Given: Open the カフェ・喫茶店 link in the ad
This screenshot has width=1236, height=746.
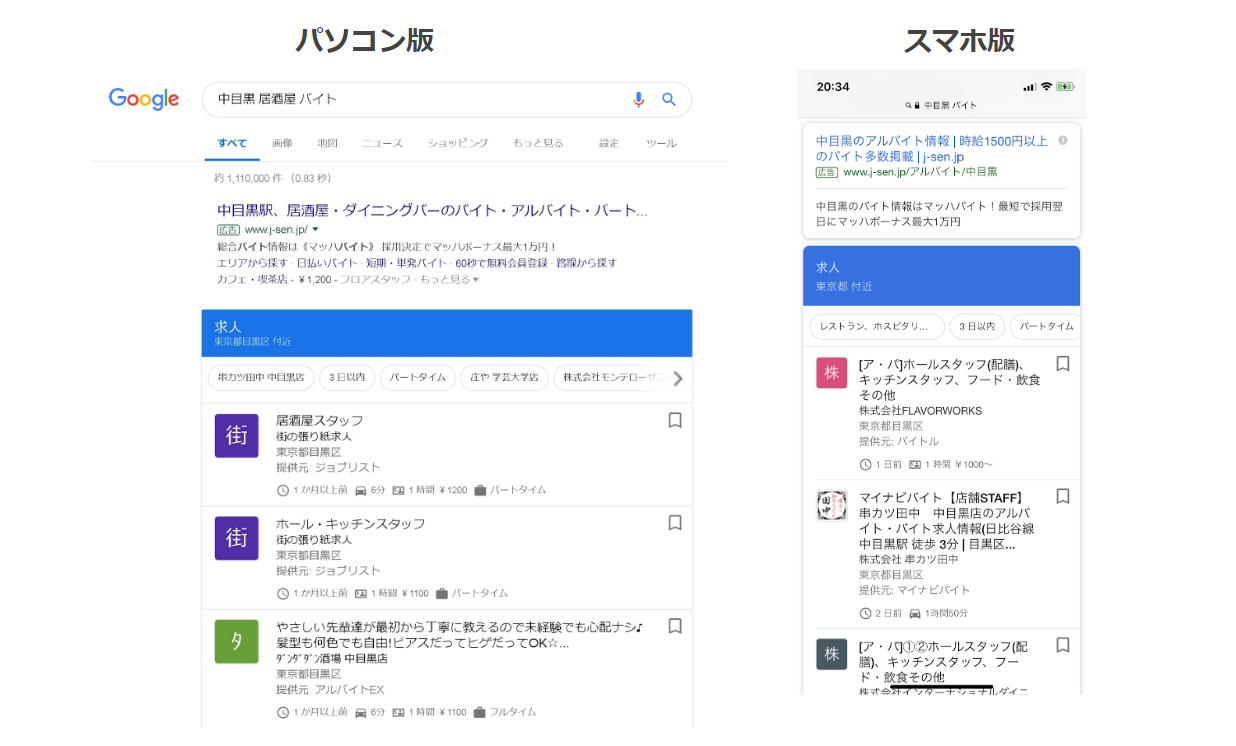Looking at the screenshot, I should [251, 279].
